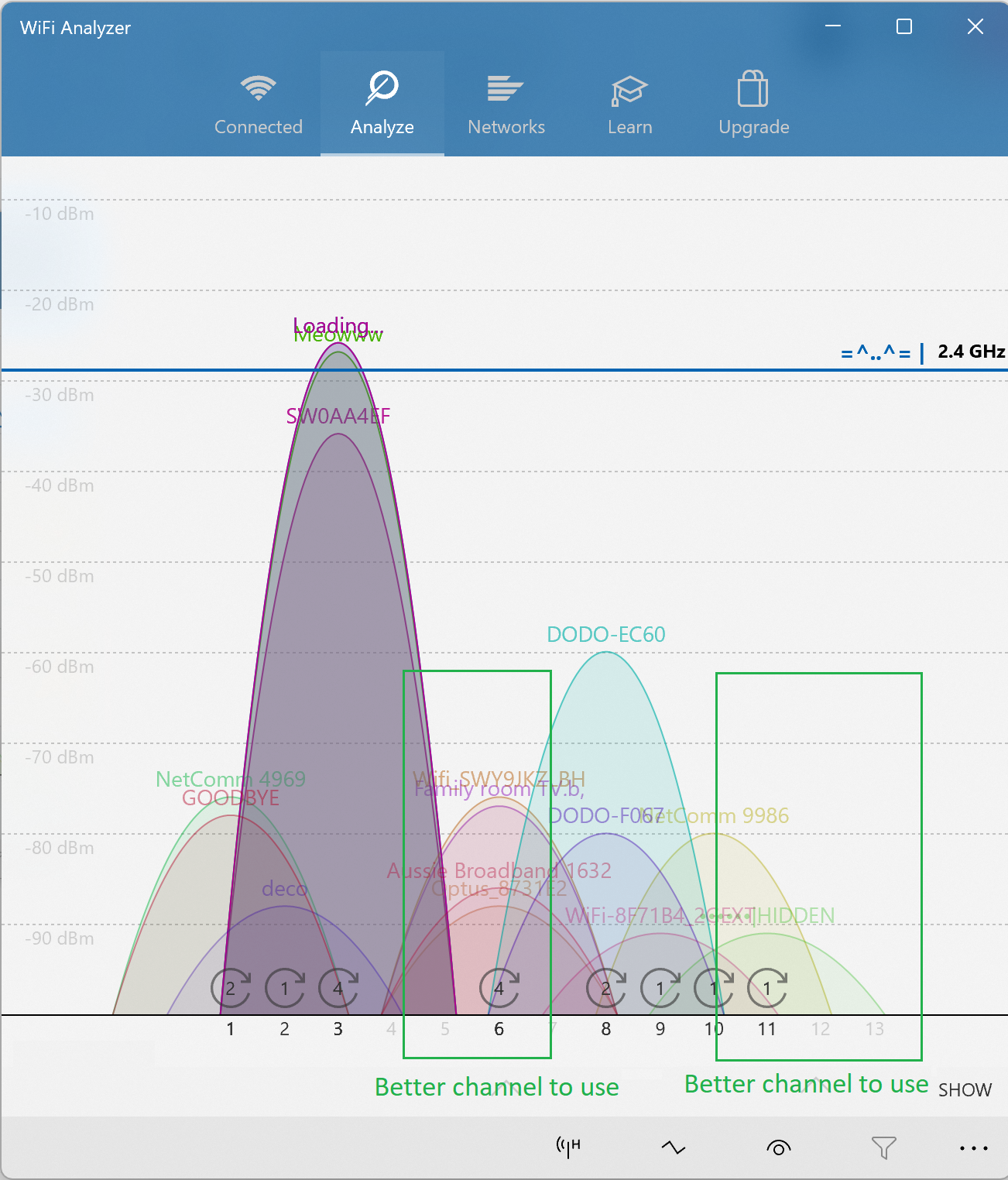Select the 2.4 GHz band label
This screenshot has width=1008, height=1180.
click(x=972, y=352)
